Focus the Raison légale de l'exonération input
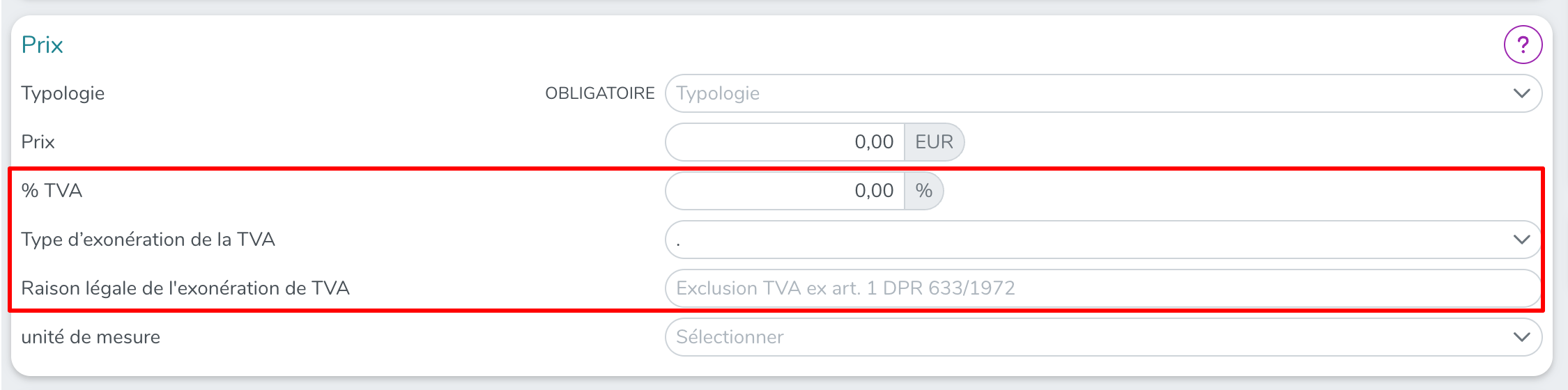Viewport: 1568px width, 390px height. (x=1101, y=288)
